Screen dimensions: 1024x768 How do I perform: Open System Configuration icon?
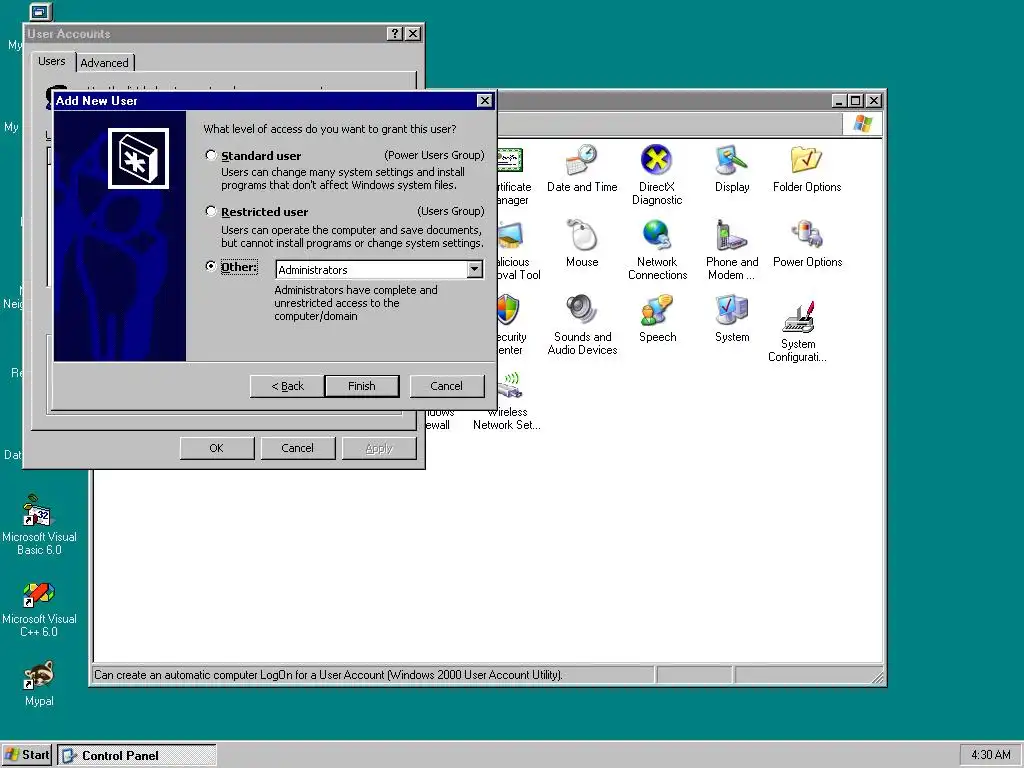coord(797,331)
